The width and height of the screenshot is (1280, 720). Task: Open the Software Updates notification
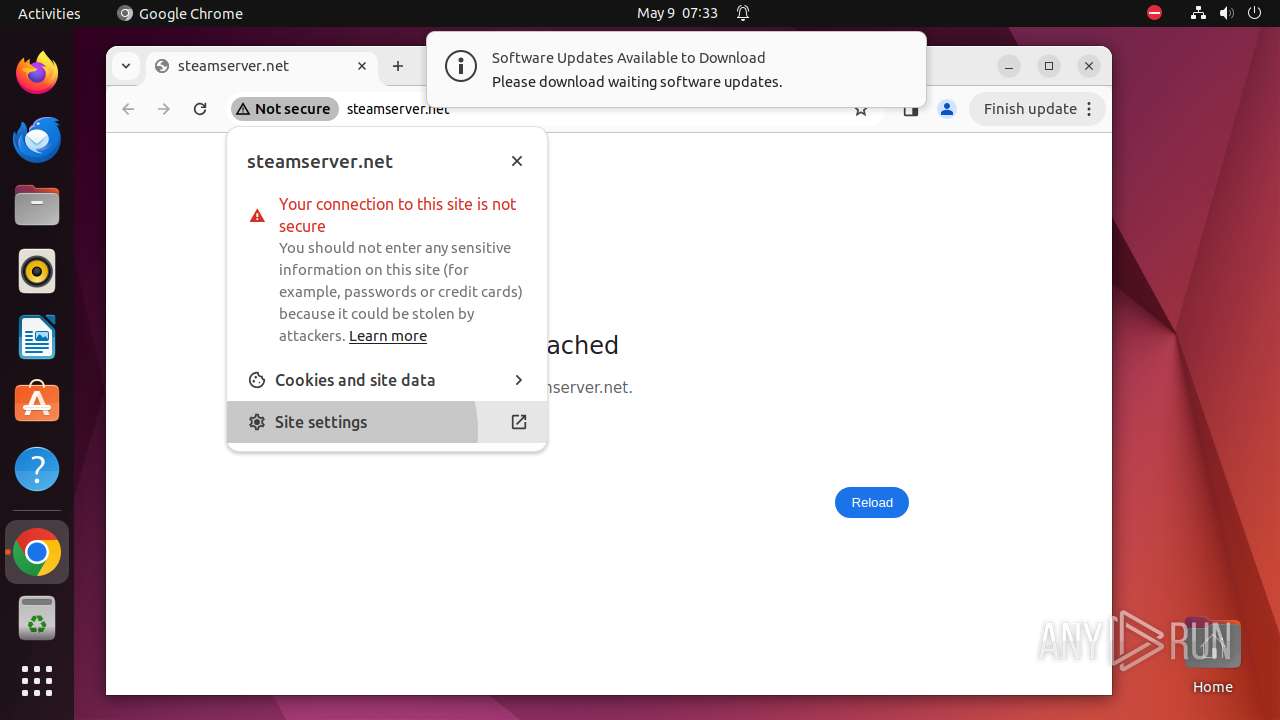click(x=676, y=68)
